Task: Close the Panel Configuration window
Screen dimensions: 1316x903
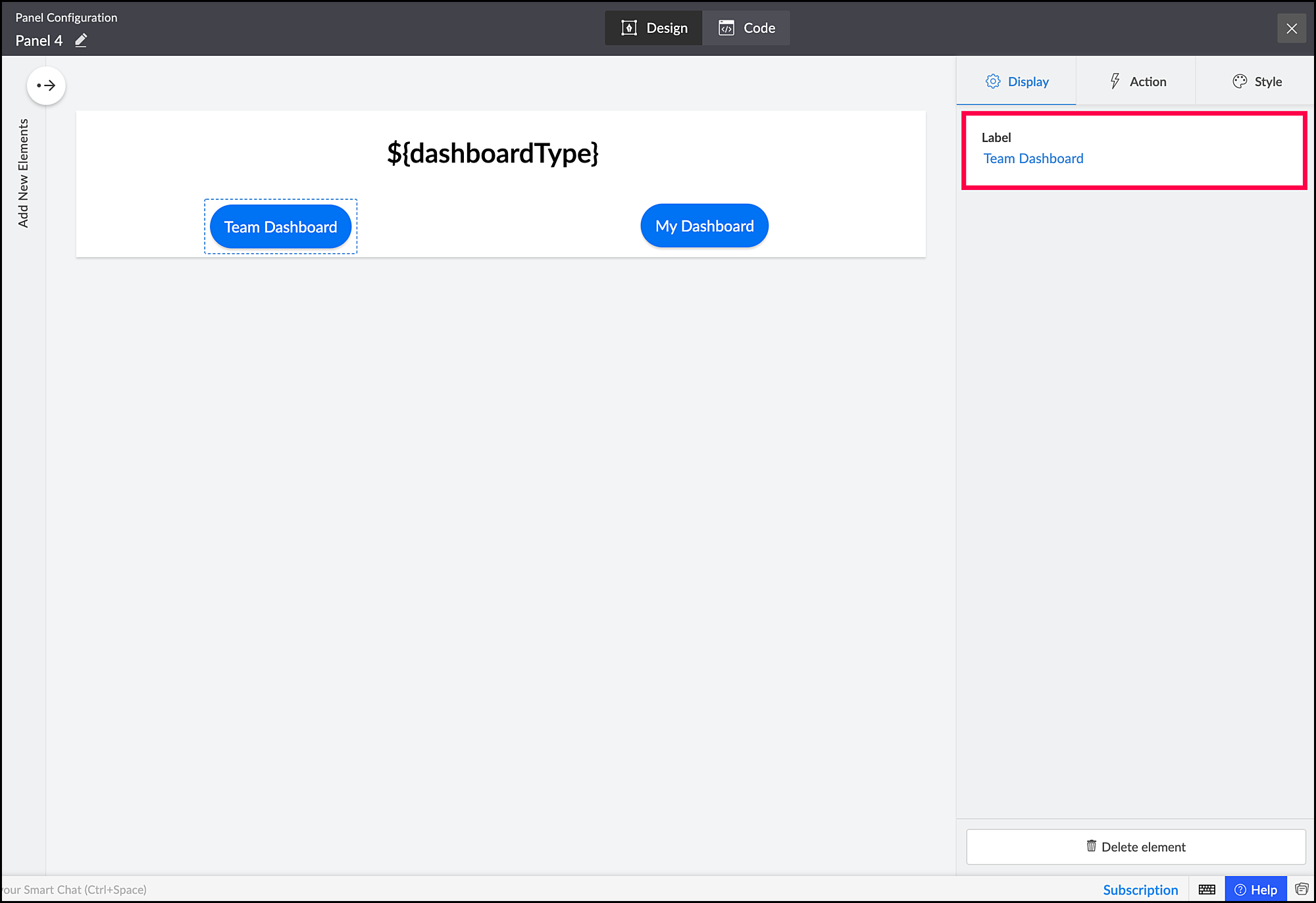Action: coord(1292,28)
